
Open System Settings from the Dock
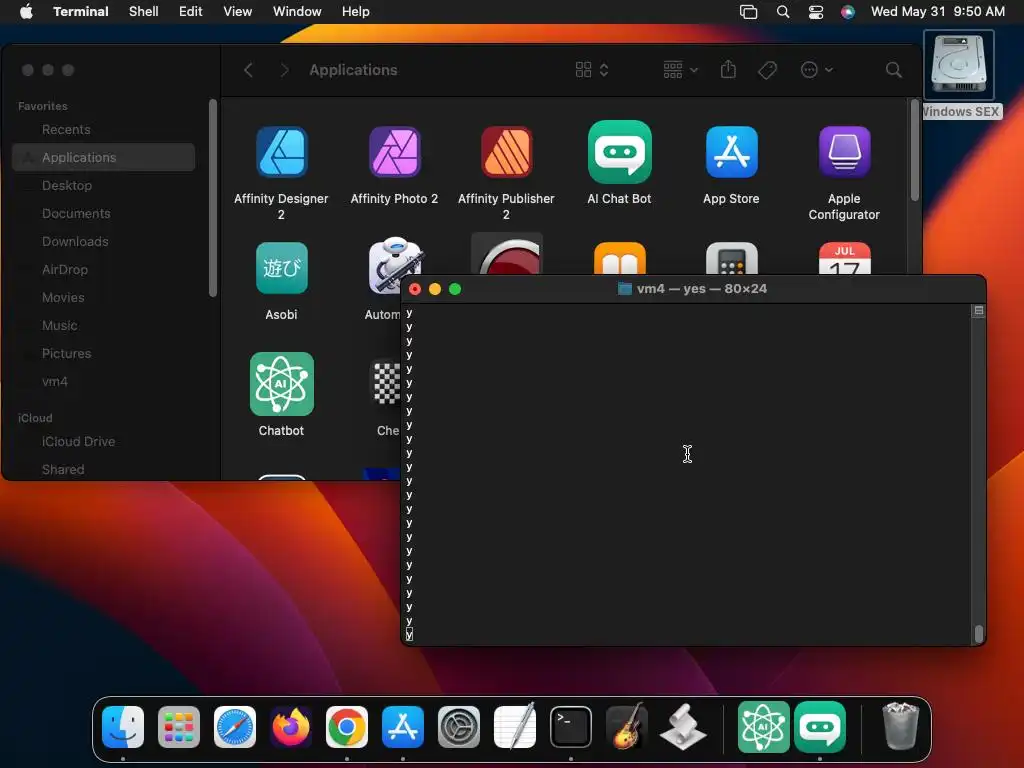click(x=459, y=727)
